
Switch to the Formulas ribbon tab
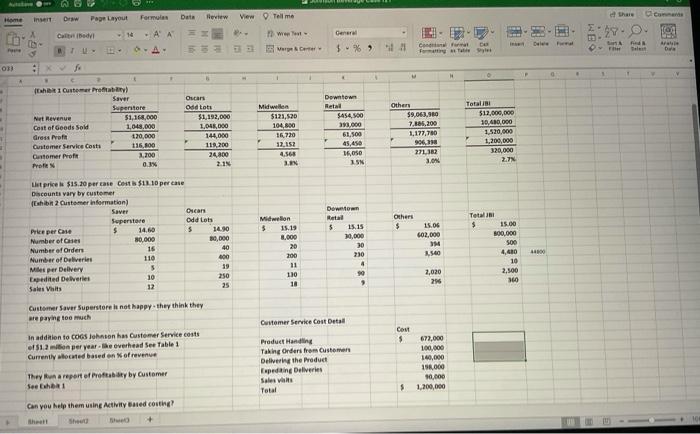[154, 17]
